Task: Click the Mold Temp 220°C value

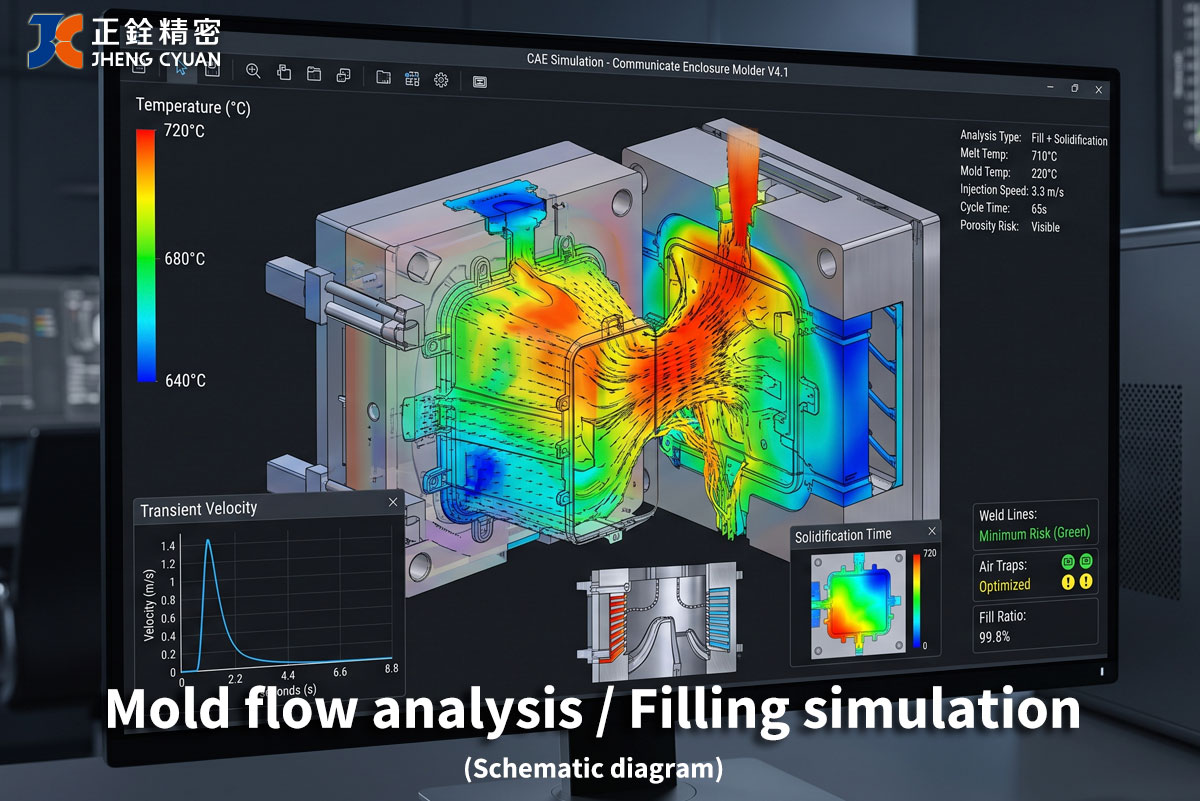Action: pyautogui.click(x=1044, y=174)
